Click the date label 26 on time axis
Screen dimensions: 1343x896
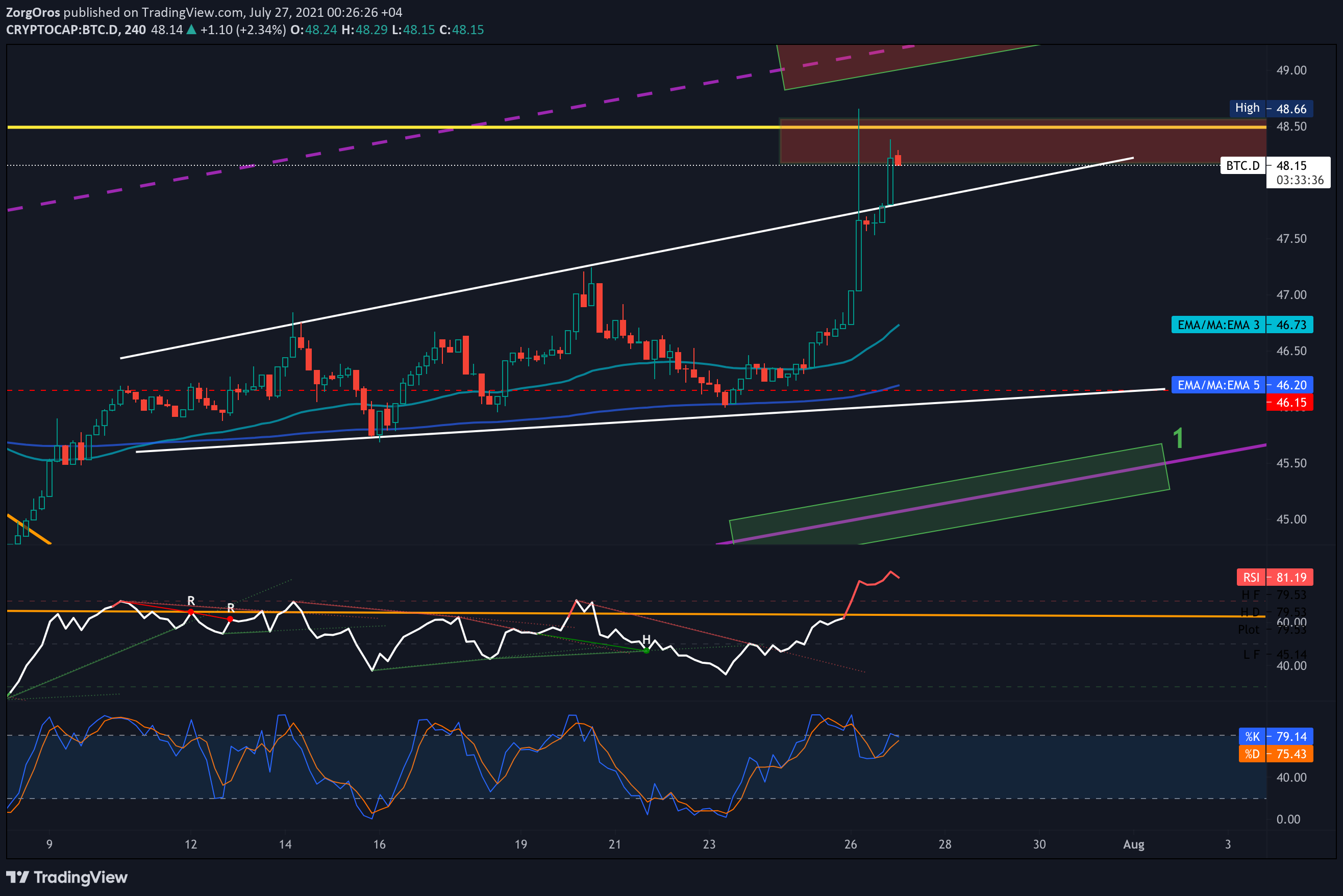(x=851, y=844)
